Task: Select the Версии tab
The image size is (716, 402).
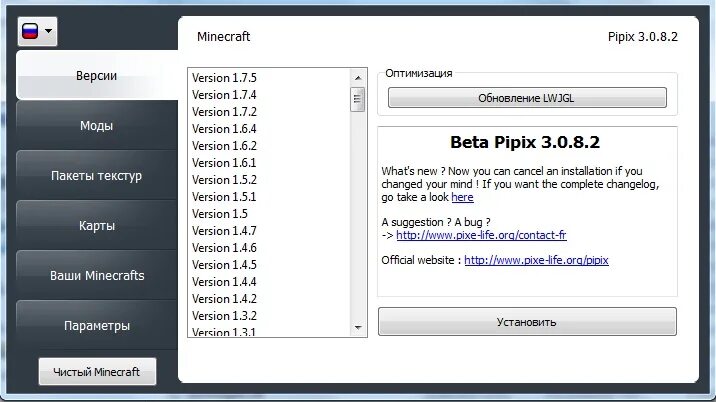Action: (97, 75)
